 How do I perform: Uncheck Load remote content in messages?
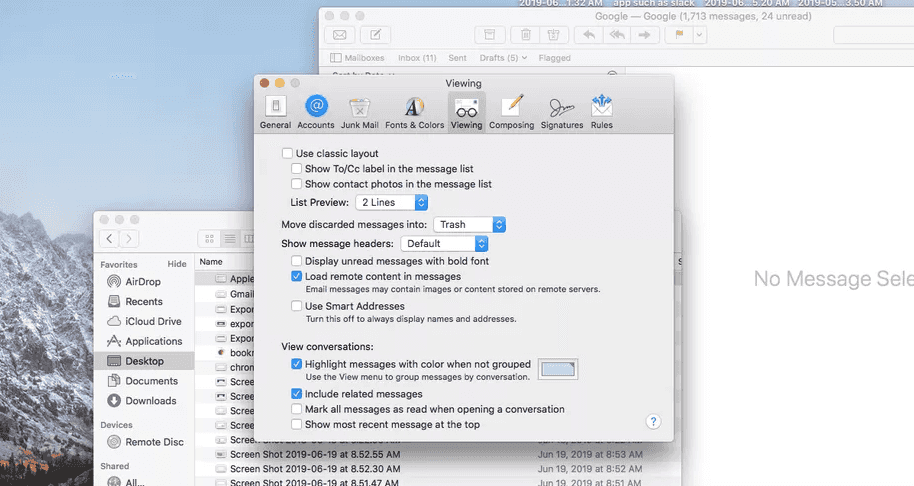[x=297, y=276]
